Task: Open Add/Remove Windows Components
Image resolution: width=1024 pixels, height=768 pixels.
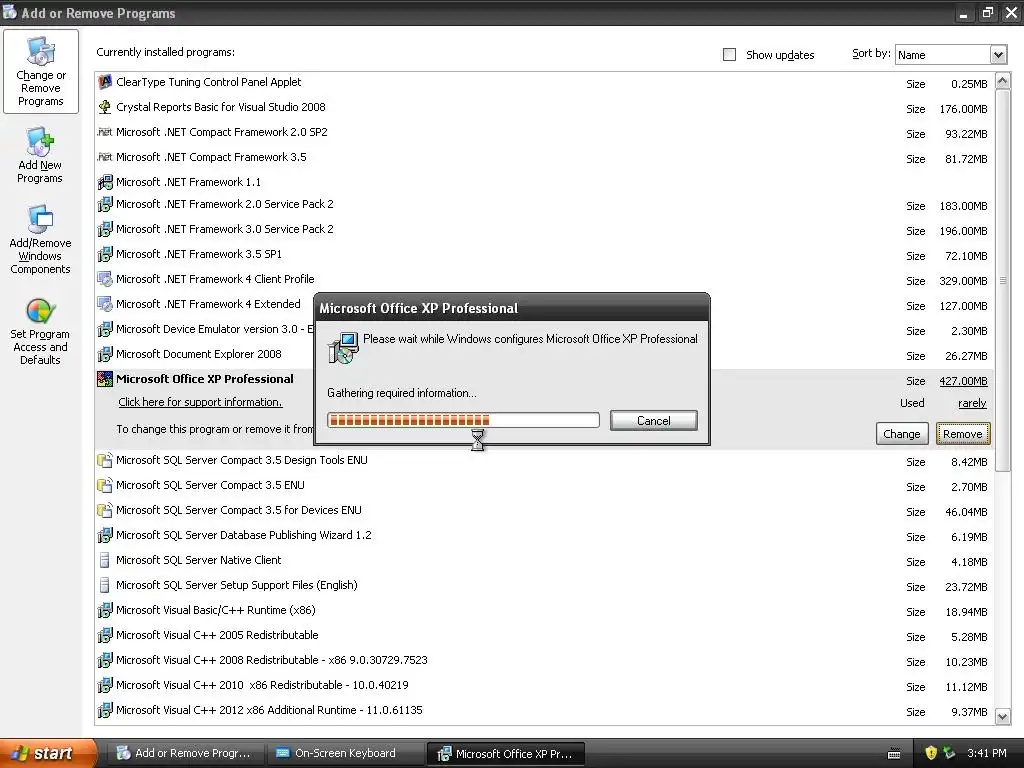Action: 40,239
